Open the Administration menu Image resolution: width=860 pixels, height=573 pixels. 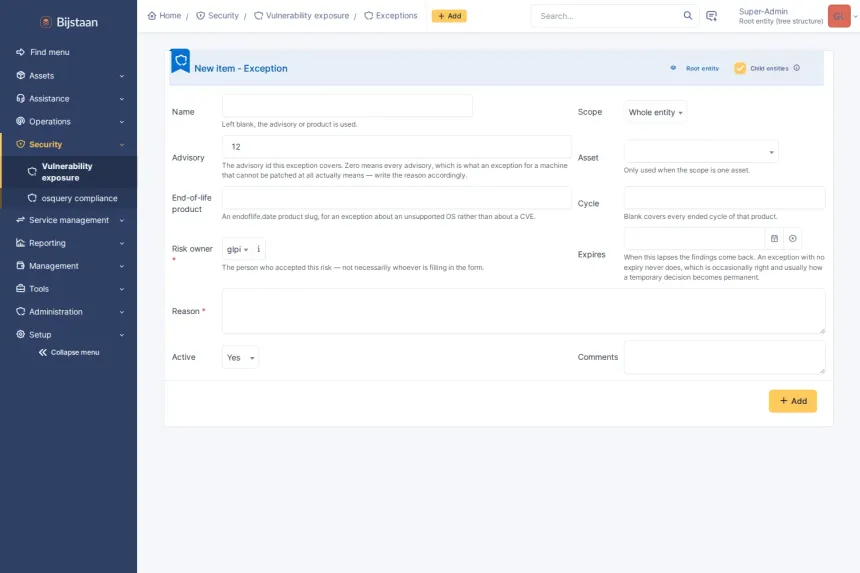pyautogui.click(x=69, y=311)
